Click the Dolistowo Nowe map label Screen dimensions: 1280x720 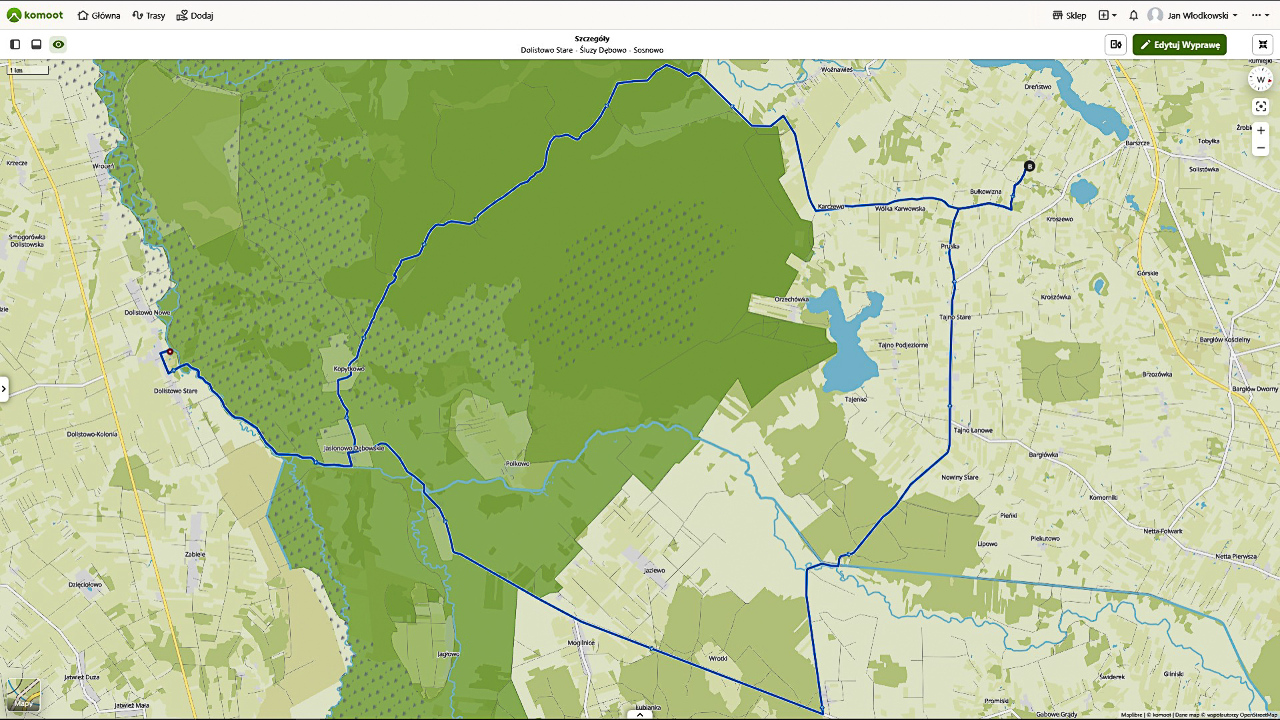(145, 312)
